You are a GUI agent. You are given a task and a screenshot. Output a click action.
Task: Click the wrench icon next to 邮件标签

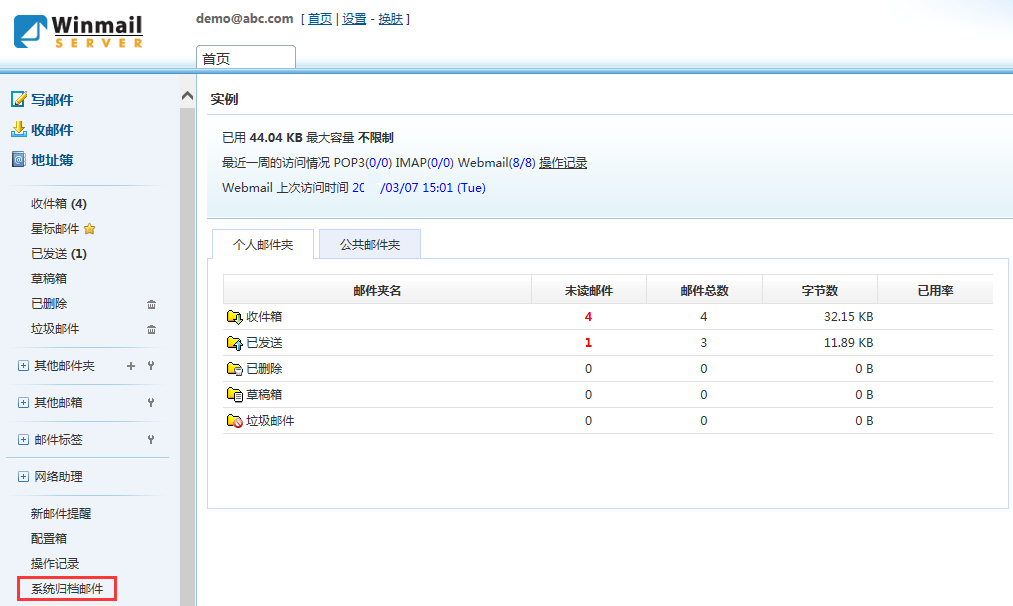click(x=151, y=439)
